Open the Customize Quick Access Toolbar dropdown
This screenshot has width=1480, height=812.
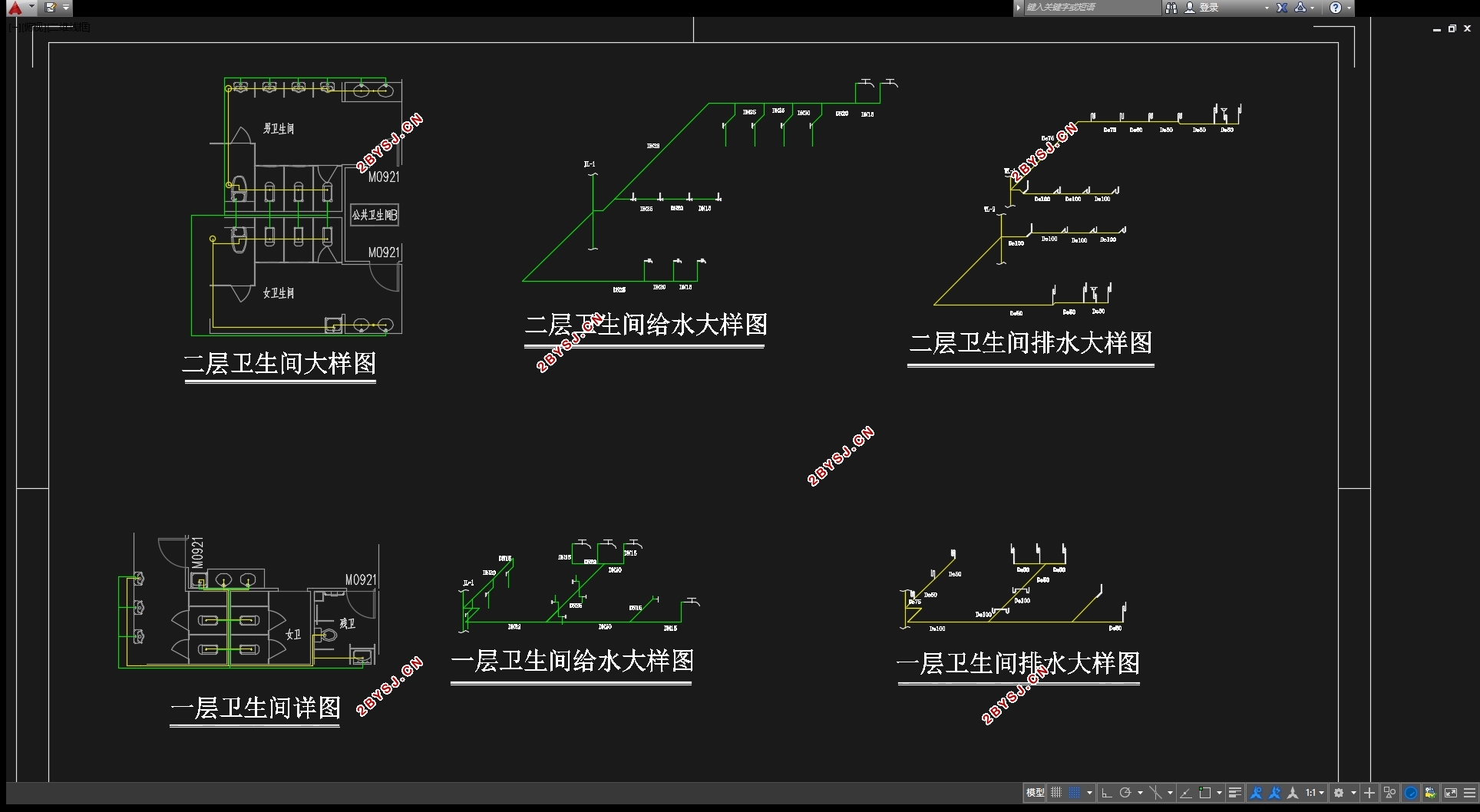point(67,8)
